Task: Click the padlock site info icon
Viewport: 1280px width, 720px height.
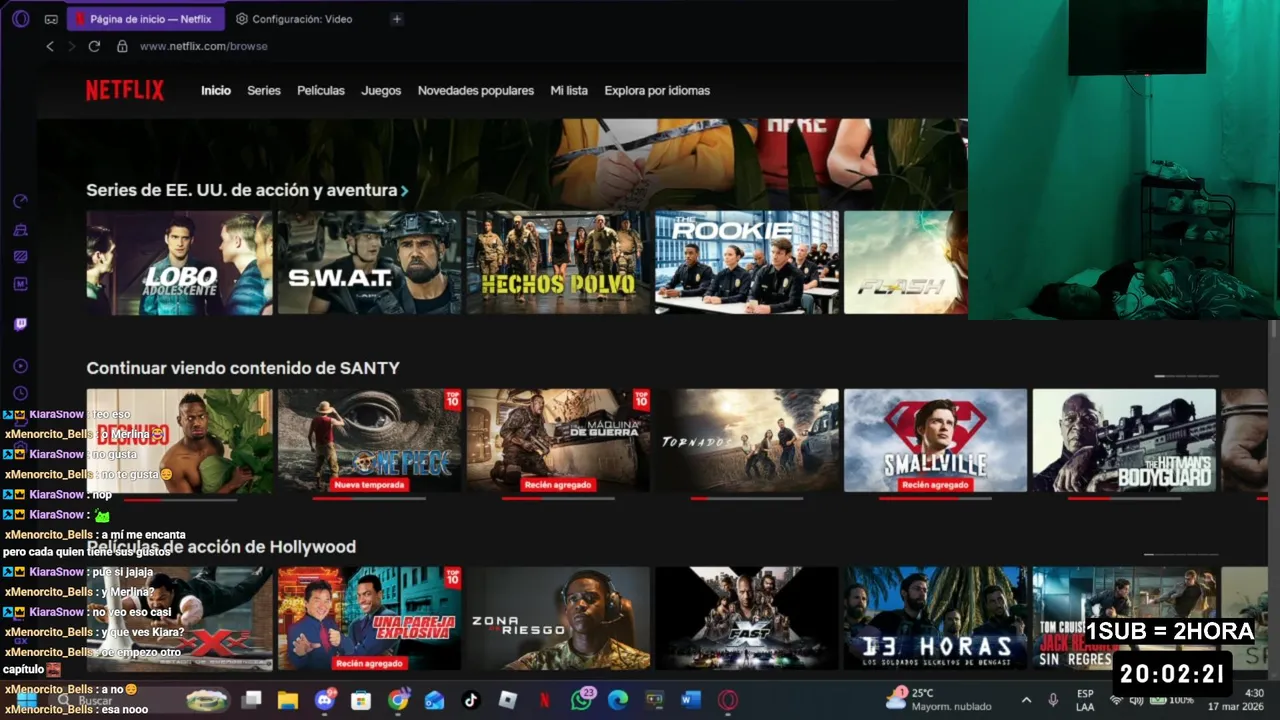Action: coord(122,46)
